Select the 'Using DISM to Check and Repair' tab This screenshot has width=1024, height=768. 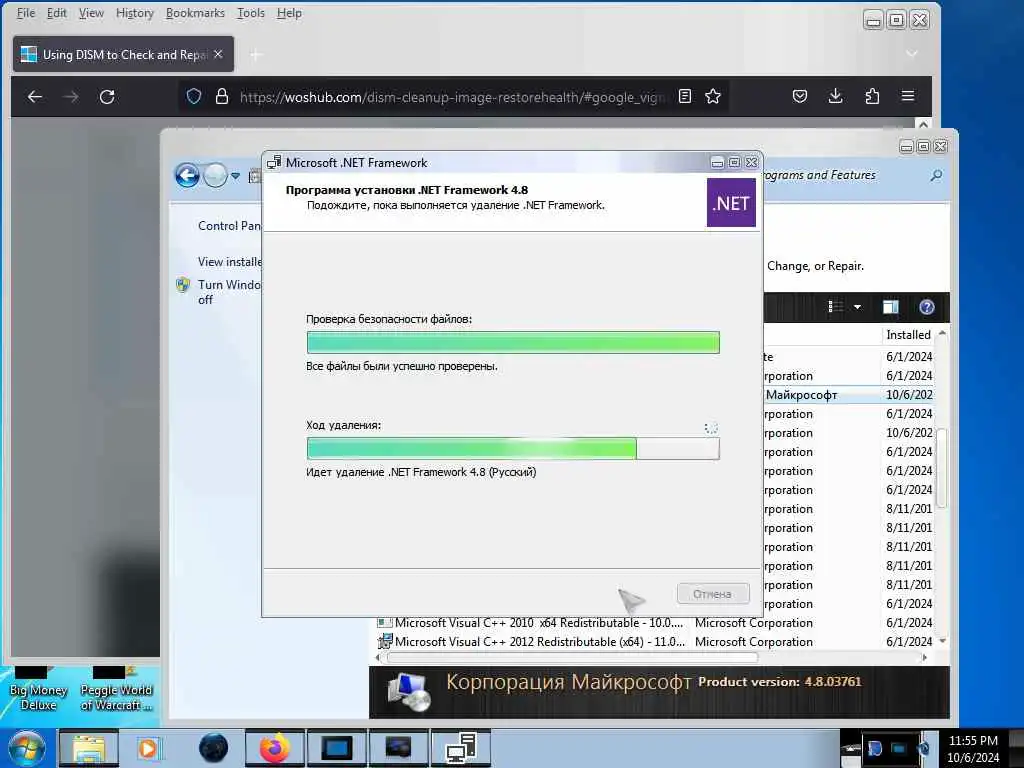coord(123,55)
